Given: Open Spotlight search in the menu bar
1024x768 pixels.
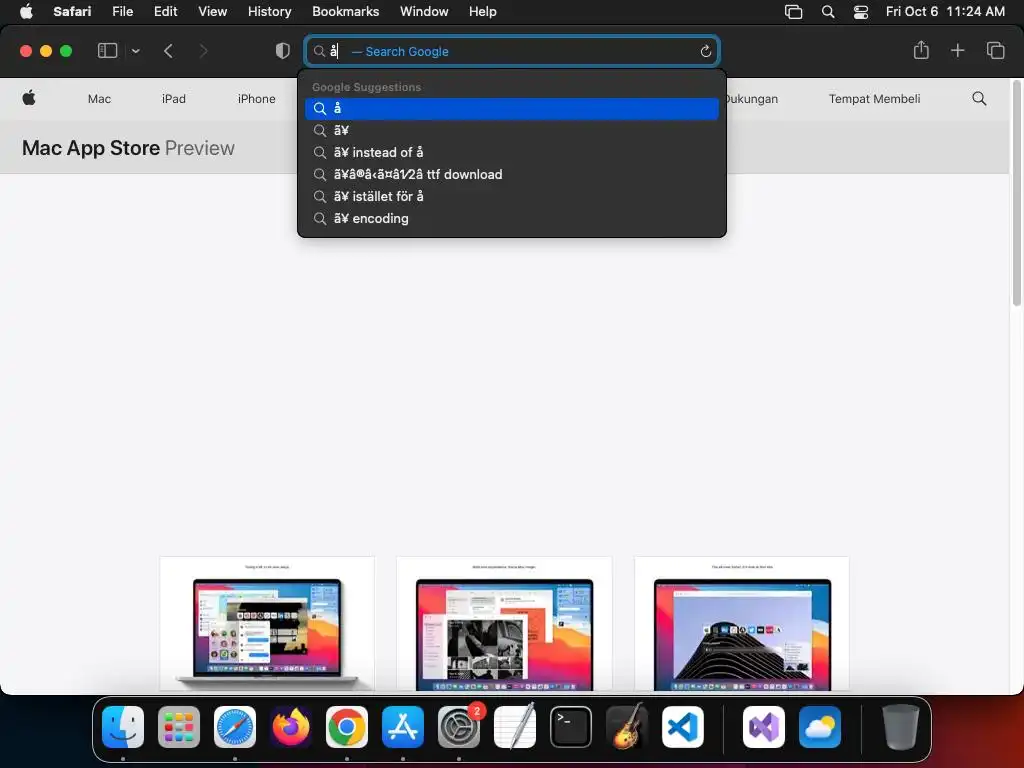Looking at the screenshot, I should [828, 12].
